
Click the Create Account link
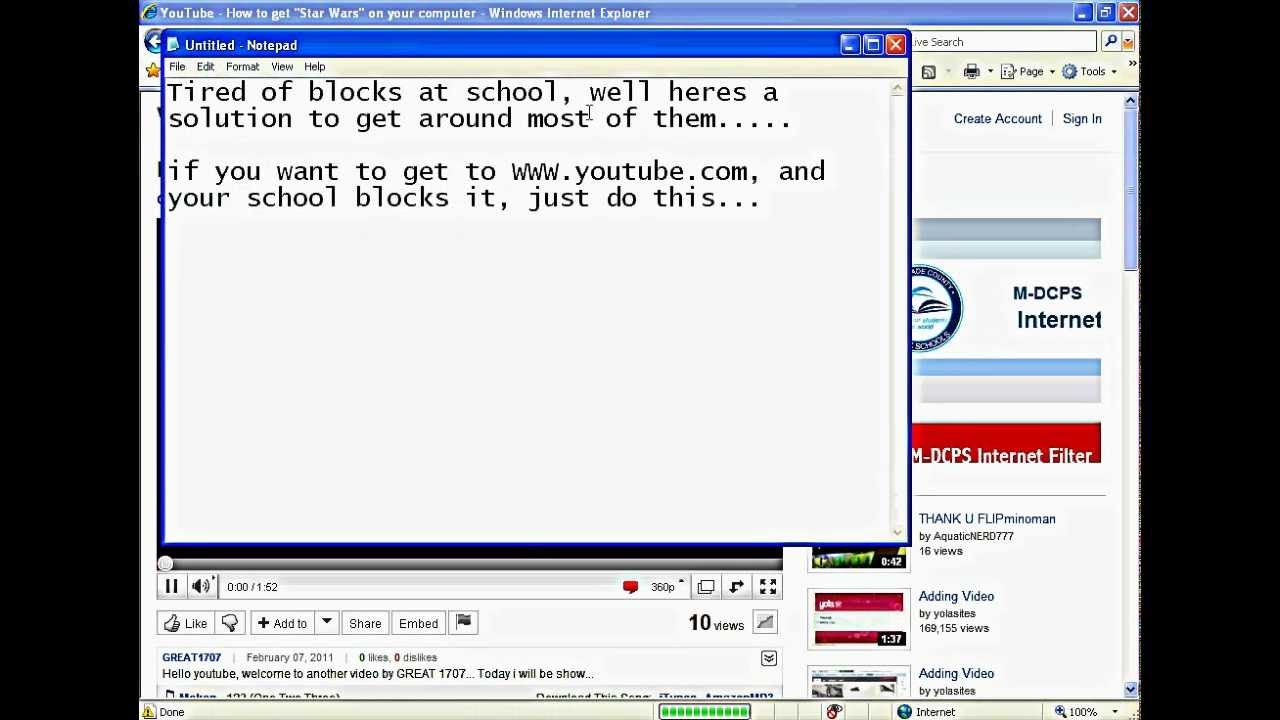(997, 119)
